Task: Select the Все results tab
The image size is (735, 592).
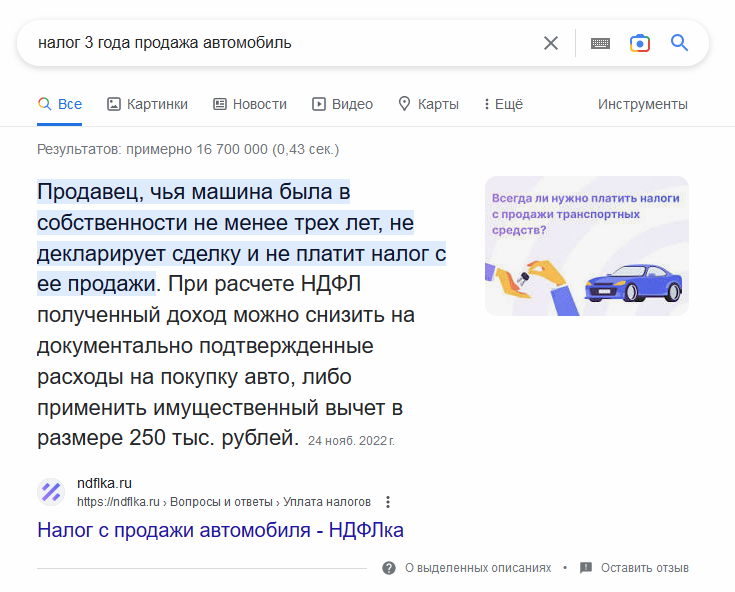Action: click(x=60, y=104)
